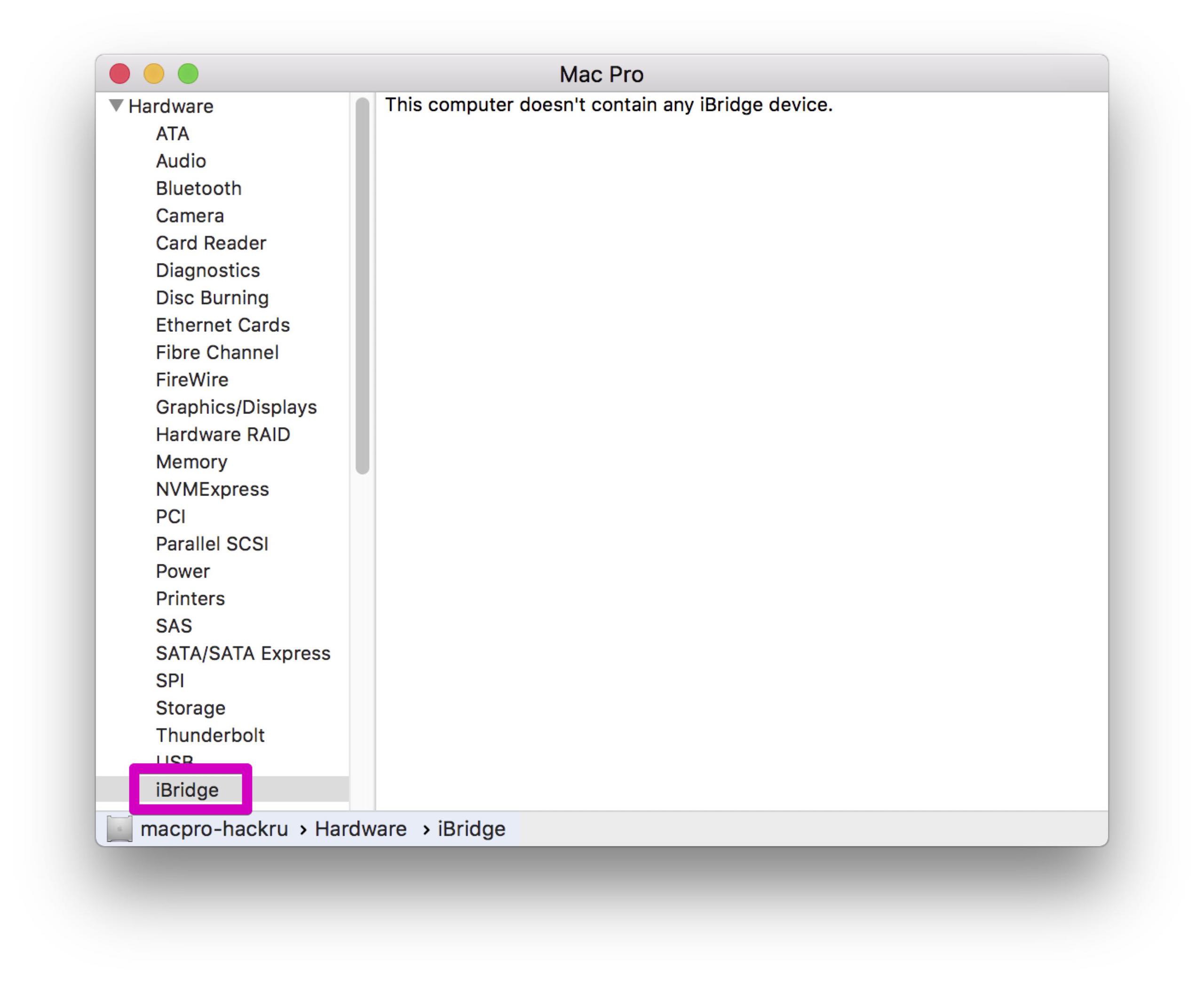
Task: Click the yellow minimize window button
Action: pyautogui.click(x=154, y=74)
